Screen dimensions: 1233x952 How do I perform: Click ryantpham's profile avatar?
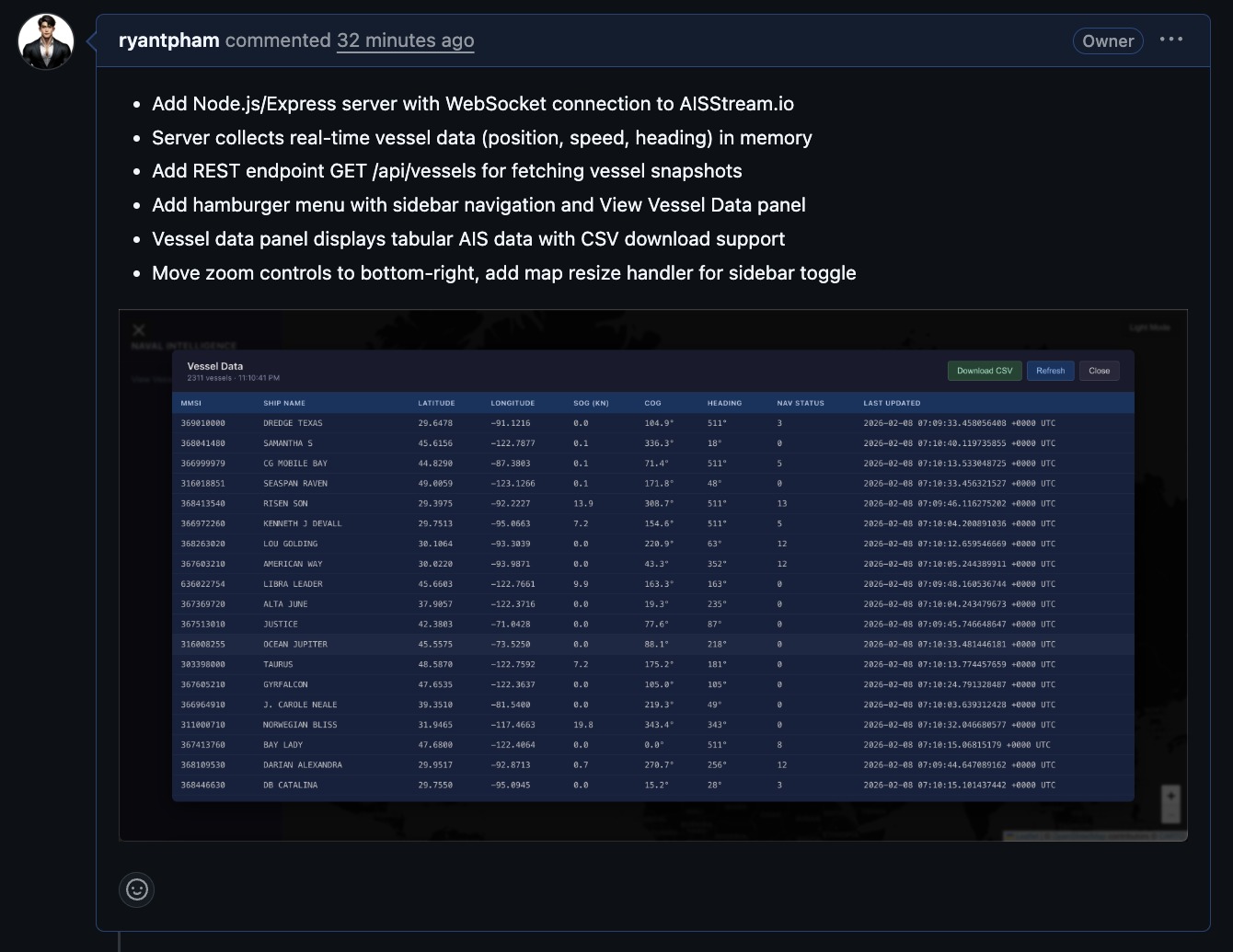[46, 41]
